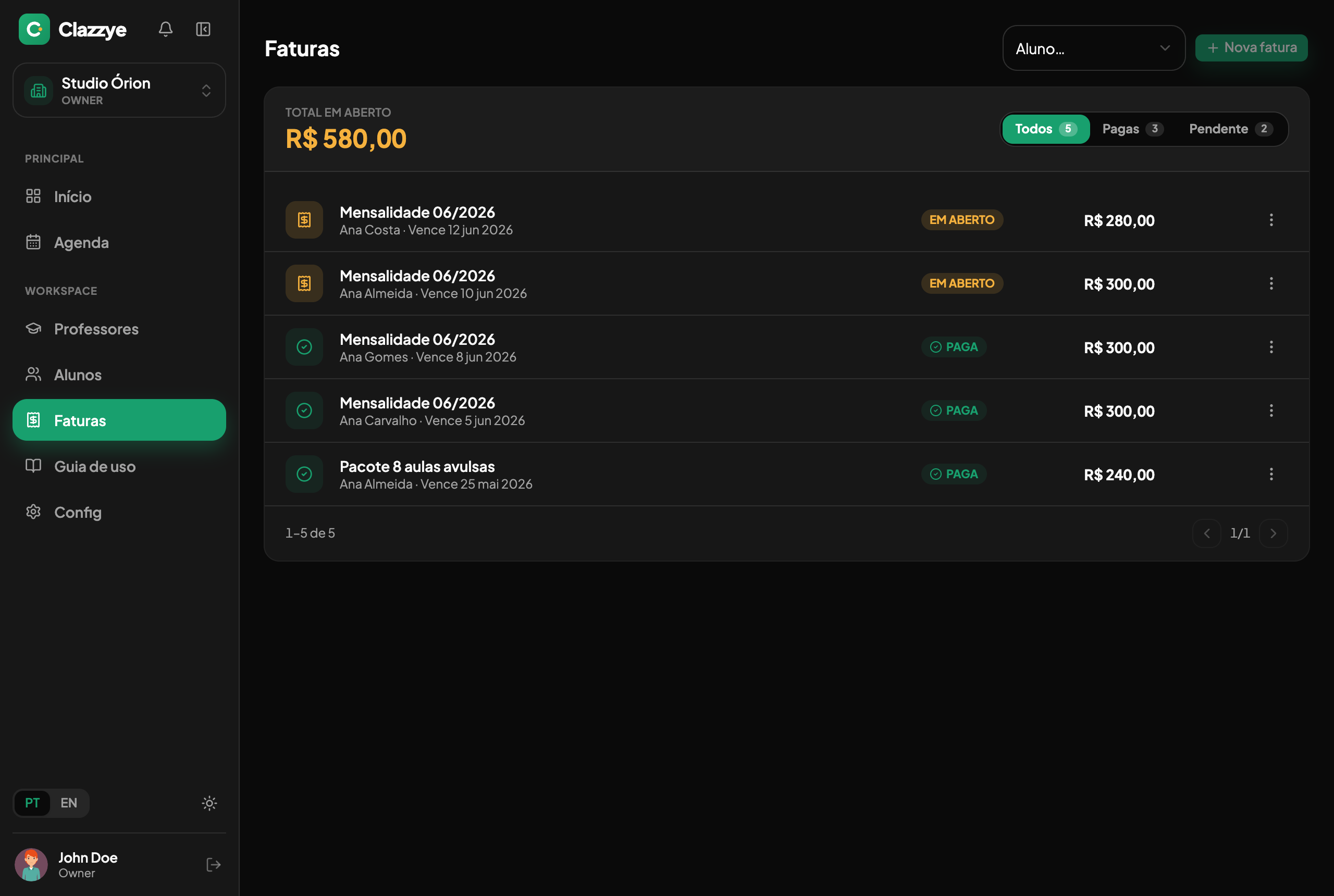Viewport: 1334px width, 896px height.
Task: Click the Guia de uso book icon
Action: [33, 466]
